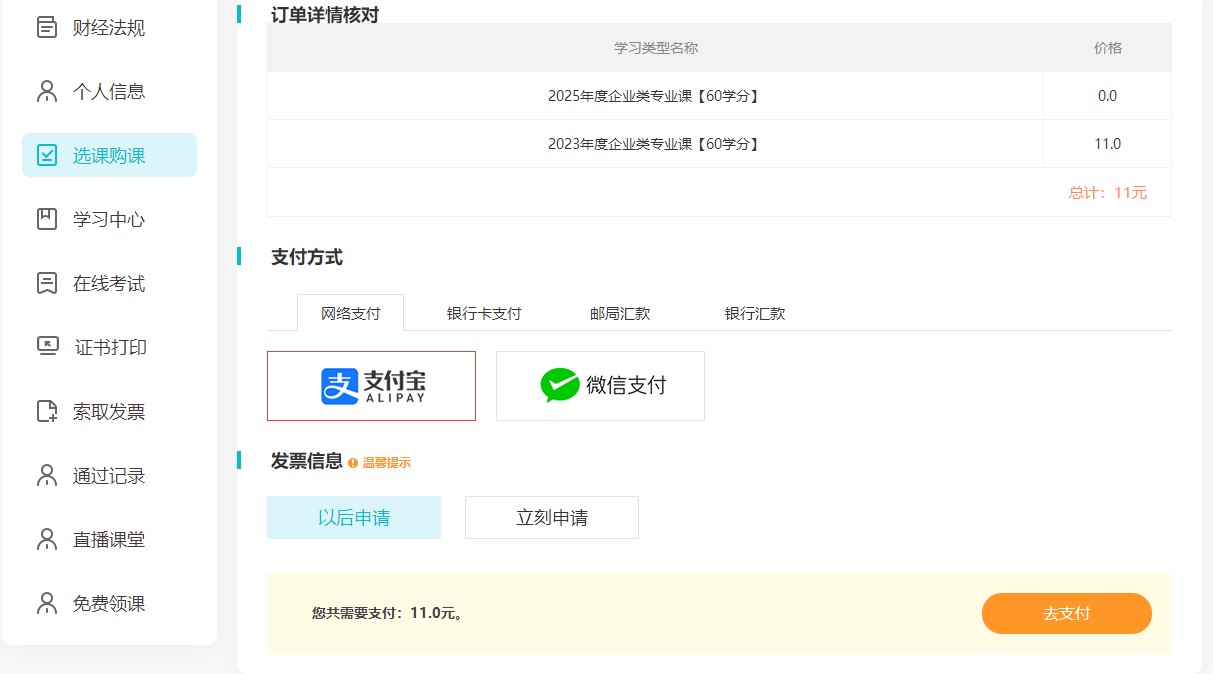
Task: Switch to the 邮局汇款 tab
Action: point(620,313)
